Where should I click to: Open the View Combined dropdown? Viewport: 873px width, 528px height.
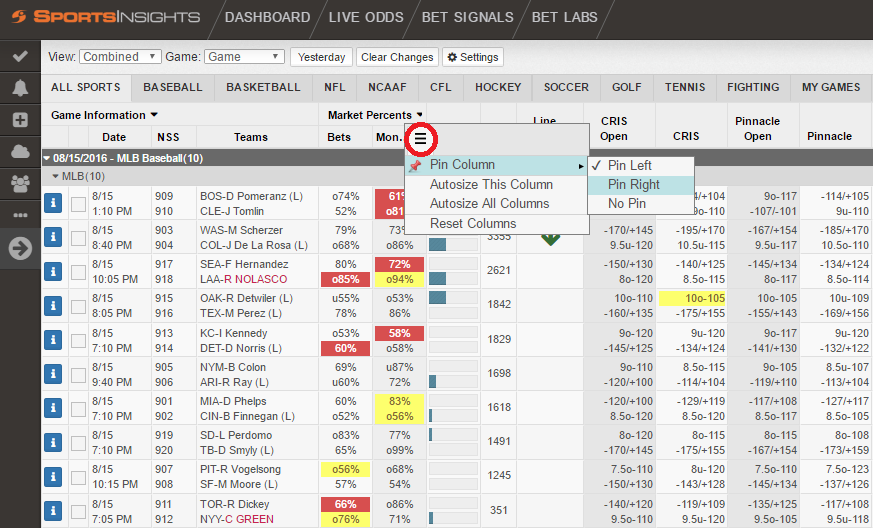[120, 57]
